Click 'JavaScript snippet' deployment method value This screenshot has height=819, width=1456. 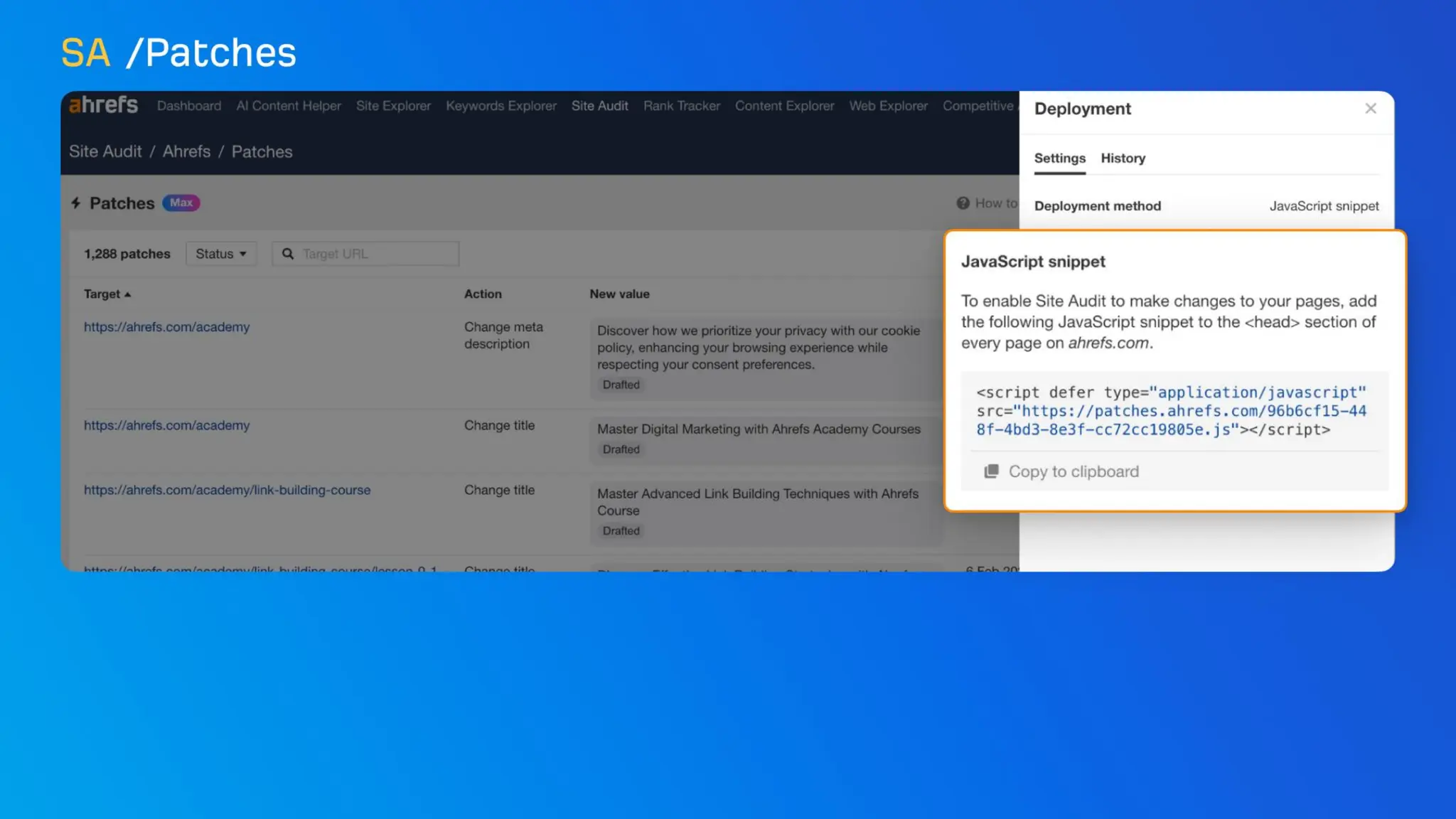click(x=1324, y=206)
